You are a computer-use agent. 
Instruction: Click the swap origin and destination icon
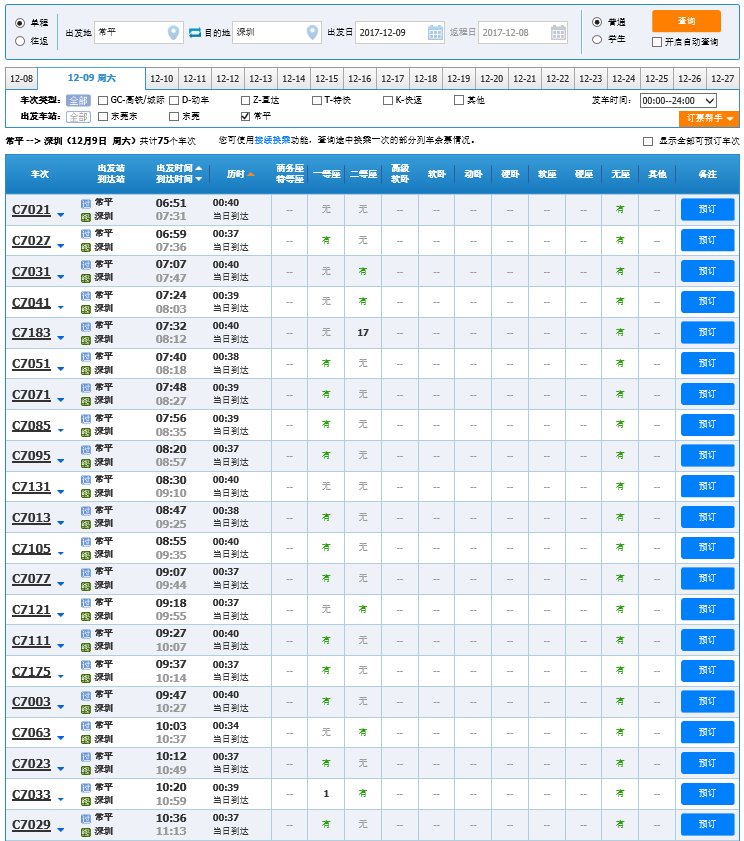tap(196, 33)
